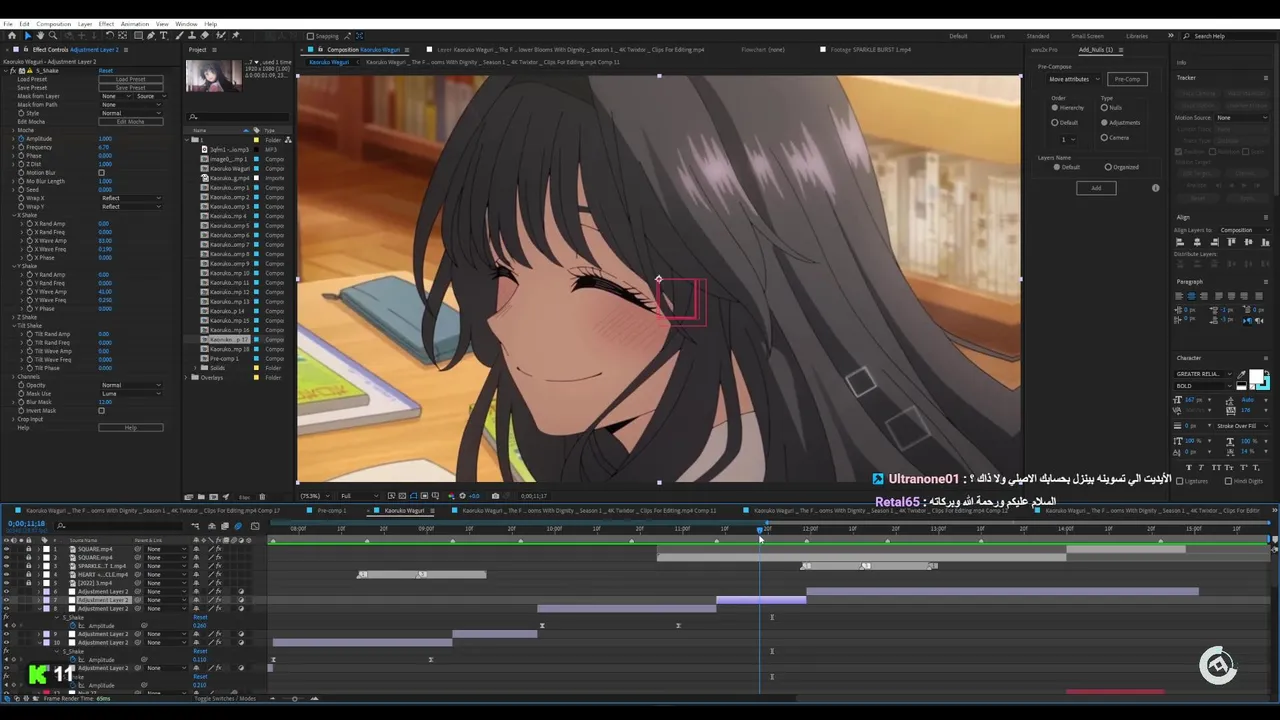Click the eyedropper in Character panel
This screenshot has height=720, width=1280.
1241,375
